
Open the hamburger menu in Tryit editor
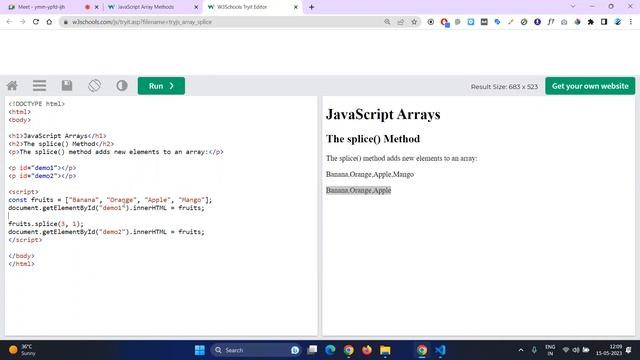(x=40, y=86)
